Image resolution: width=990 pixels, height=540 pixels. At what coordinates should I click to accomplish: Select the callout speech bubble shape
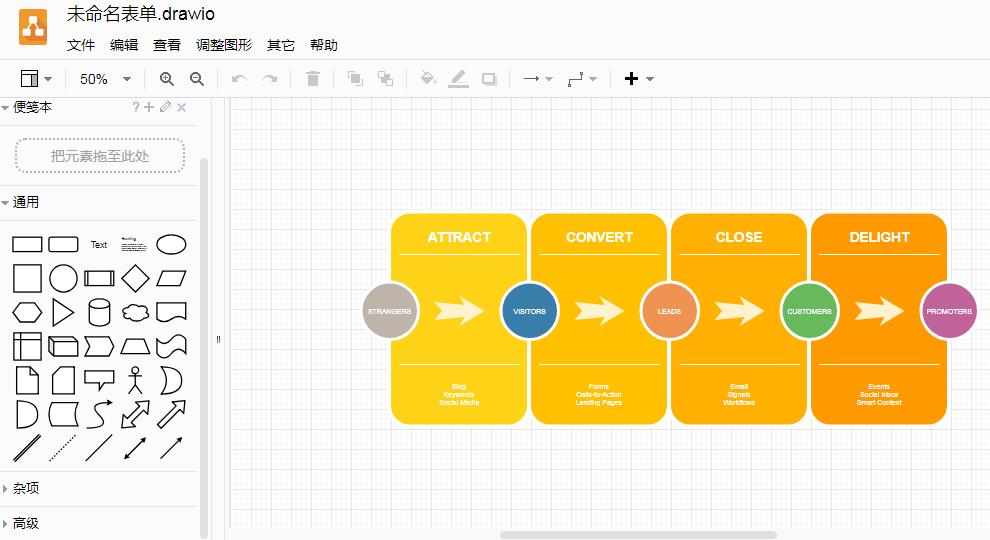pyautogui.click(x=99, y=380)
